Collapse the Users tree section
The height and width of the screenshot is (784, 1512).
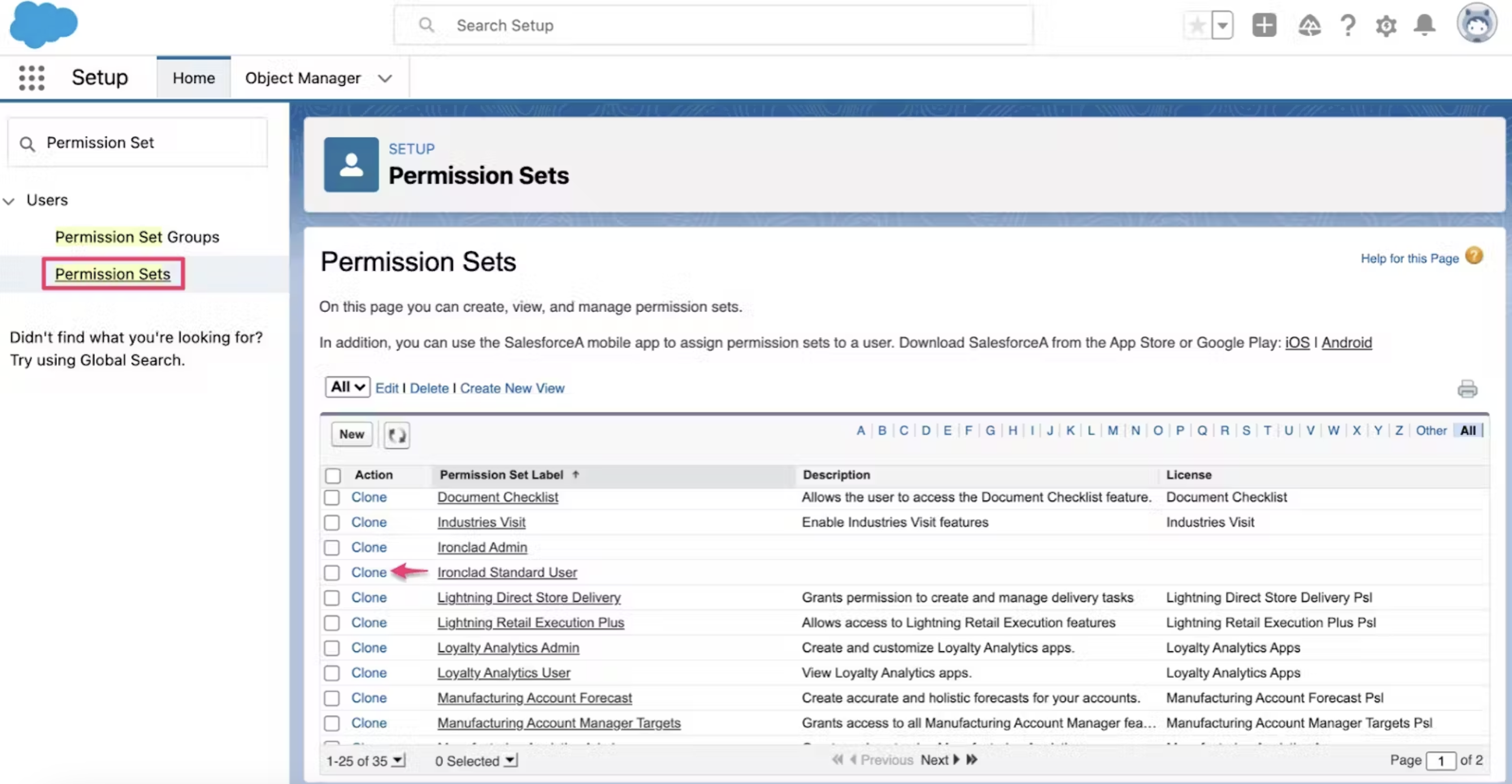click(9, 201)
